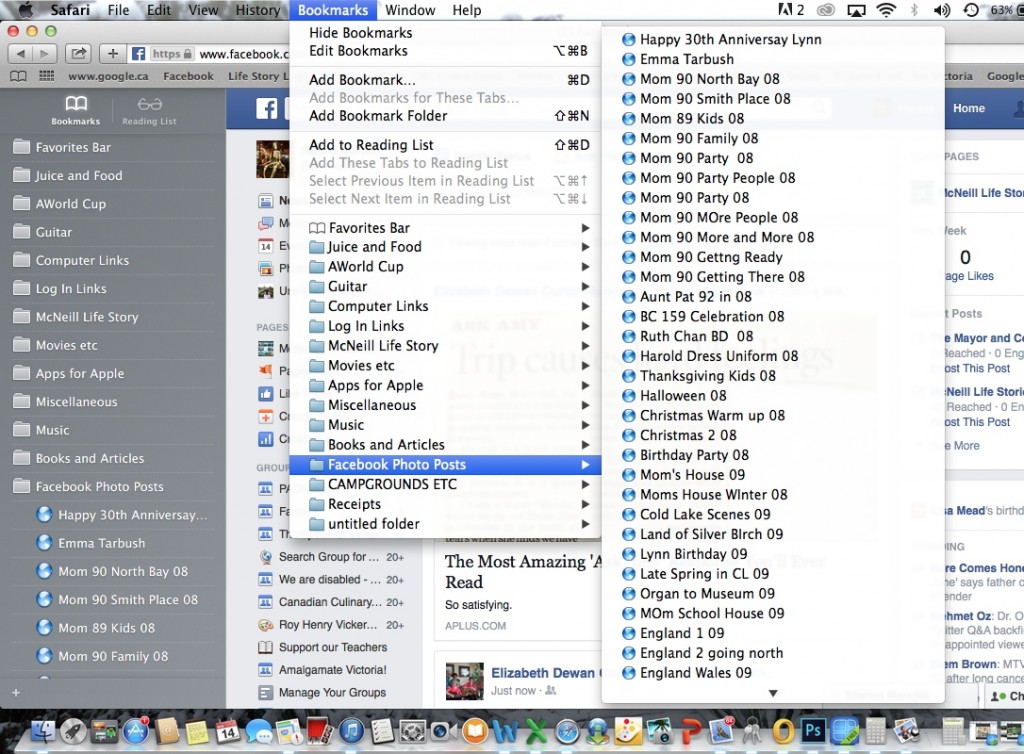The width and height of the screenshot is (1024, 754).
Task: Open Manage Your Groups link
Action: [332, 693]
